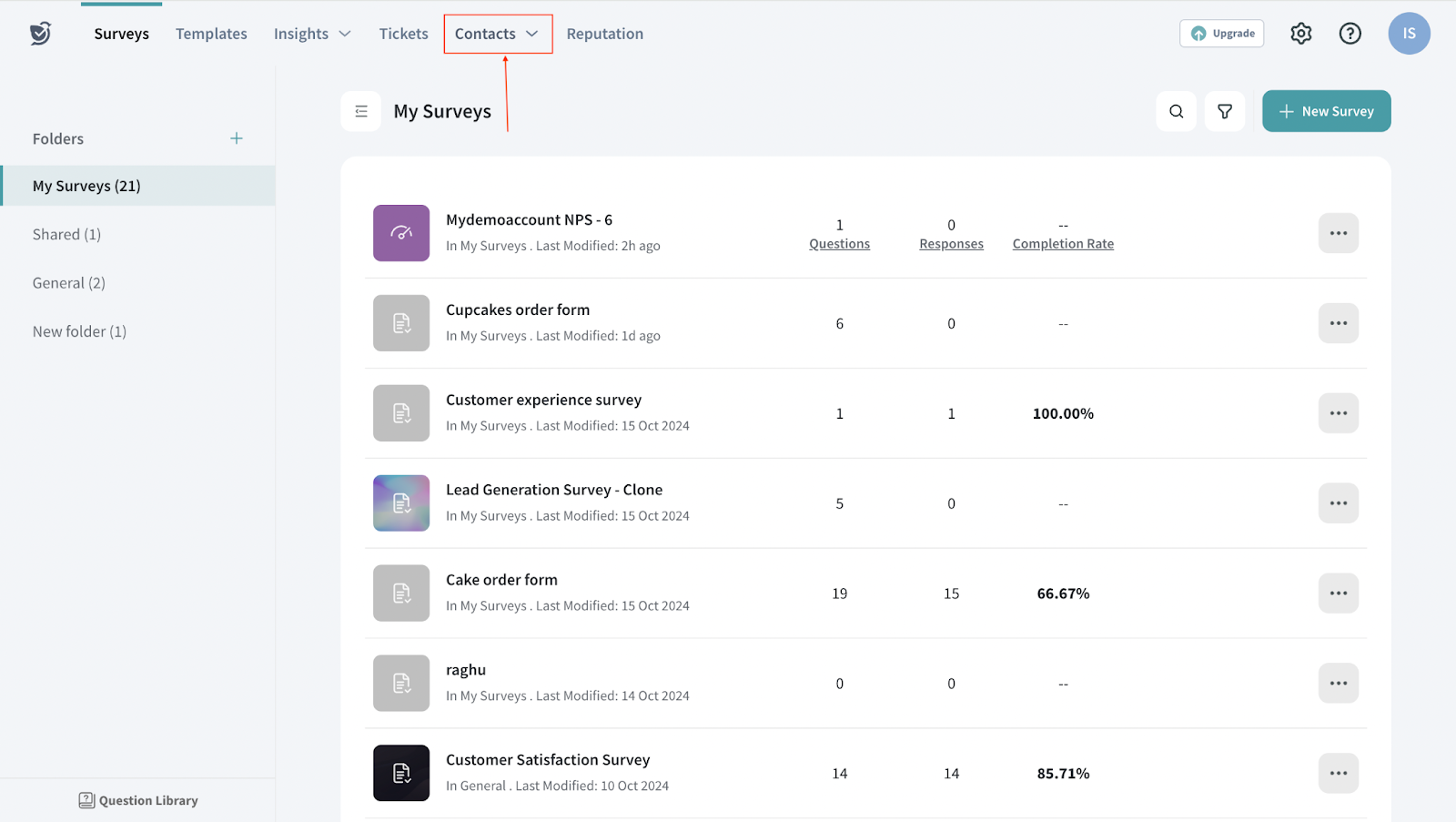The height and width of the screenshot is (822, 1456).
Task: Select the Shared (1) folder
Action: [x=66, y=235]
